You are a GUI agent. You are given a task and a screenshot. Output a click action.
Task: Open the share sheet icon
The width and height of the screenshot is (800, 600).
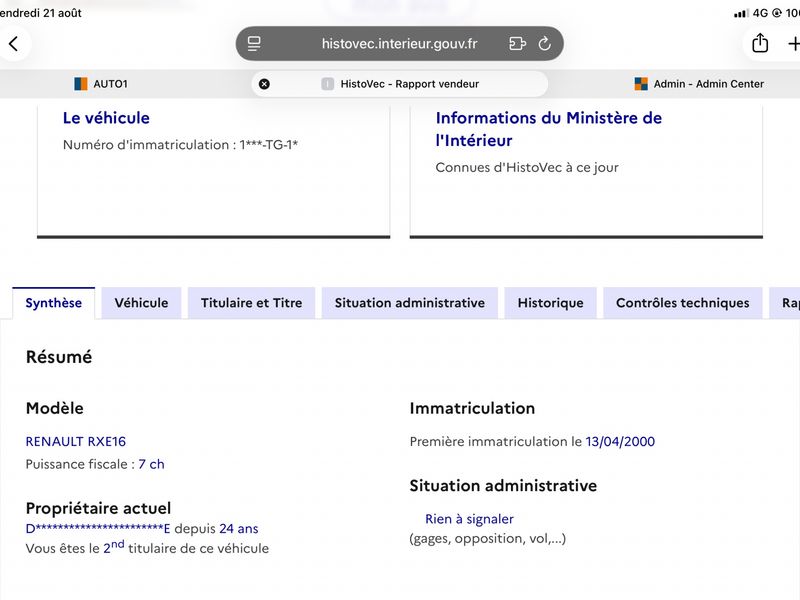click(760, 43)
